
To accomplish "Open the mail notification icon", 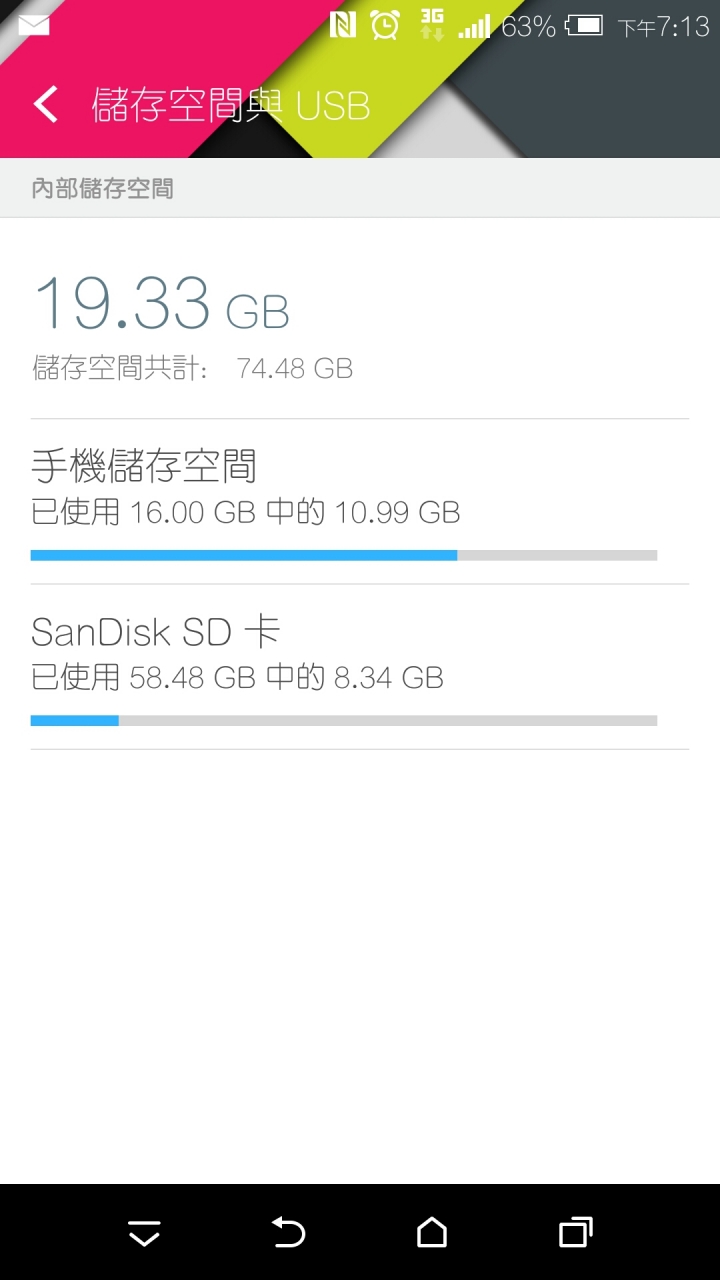I will pyautogui.click(x=34, y=25).
